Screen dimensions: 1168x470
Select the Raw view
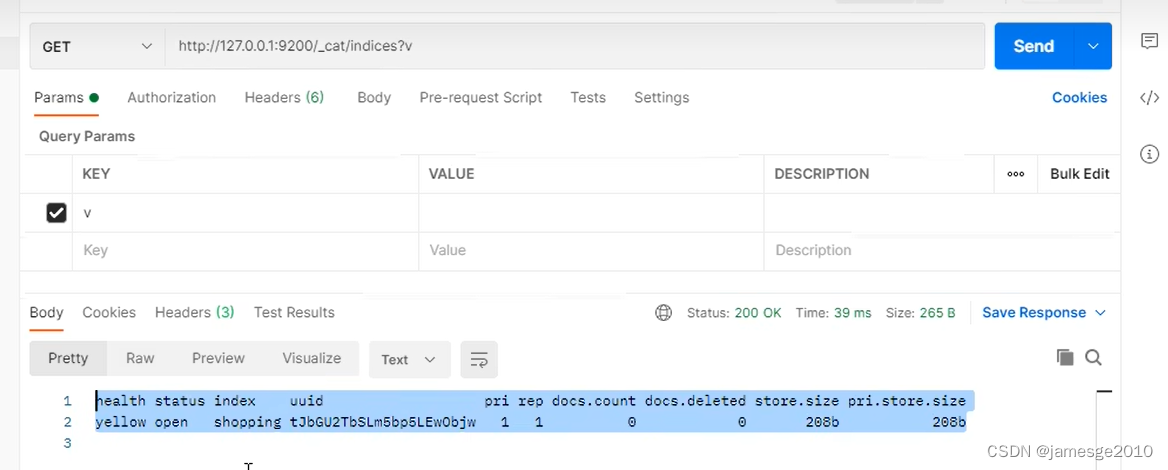pyautogui.click(x=140, y=358)
